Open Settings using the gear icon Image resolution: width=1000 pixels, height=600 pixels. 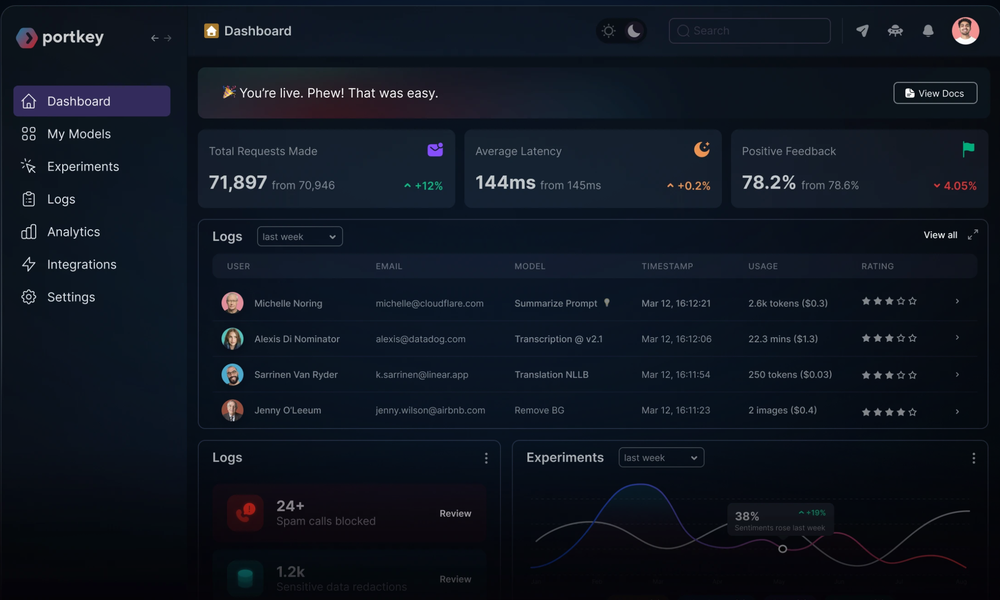28,297
